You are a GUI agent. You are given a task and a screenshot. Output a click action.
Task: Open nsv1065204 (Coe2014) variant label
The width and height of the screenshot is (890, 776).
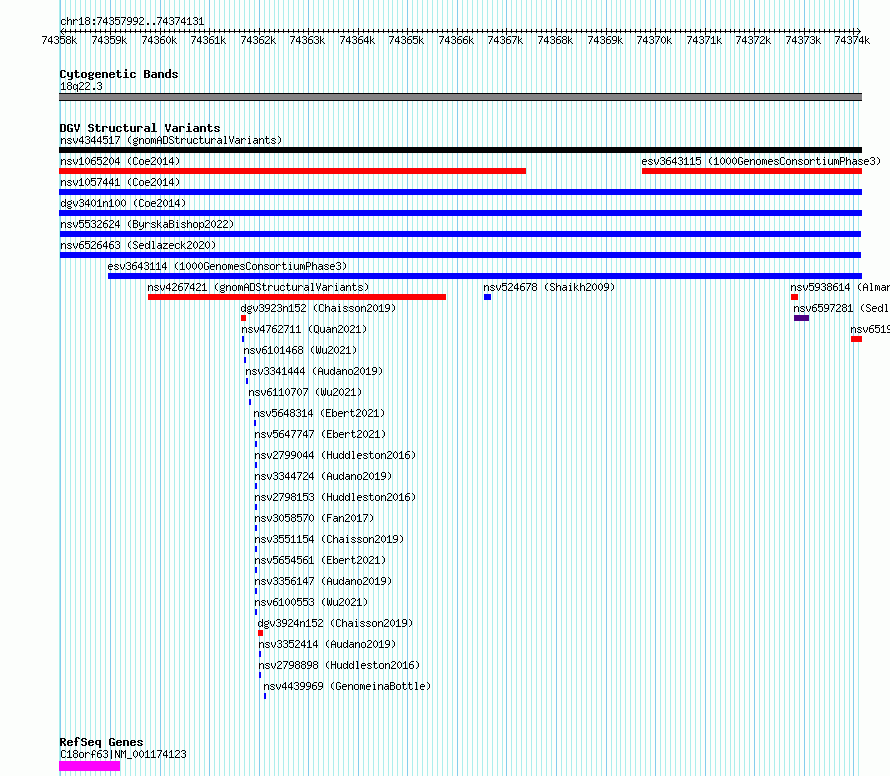(120, 161)
